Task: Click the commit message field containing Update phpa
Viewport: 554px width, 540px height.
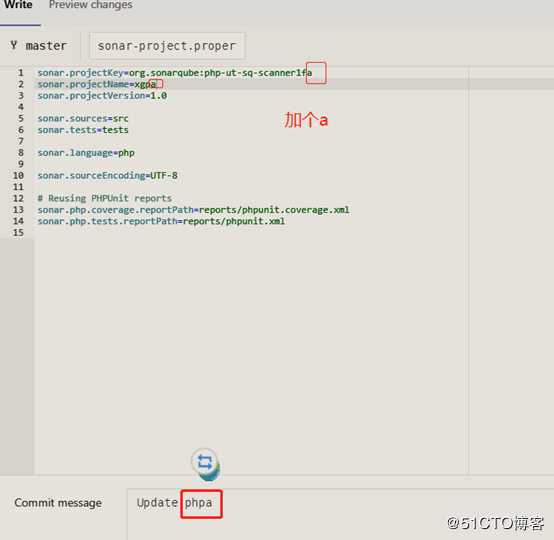Action: [340, 514]
